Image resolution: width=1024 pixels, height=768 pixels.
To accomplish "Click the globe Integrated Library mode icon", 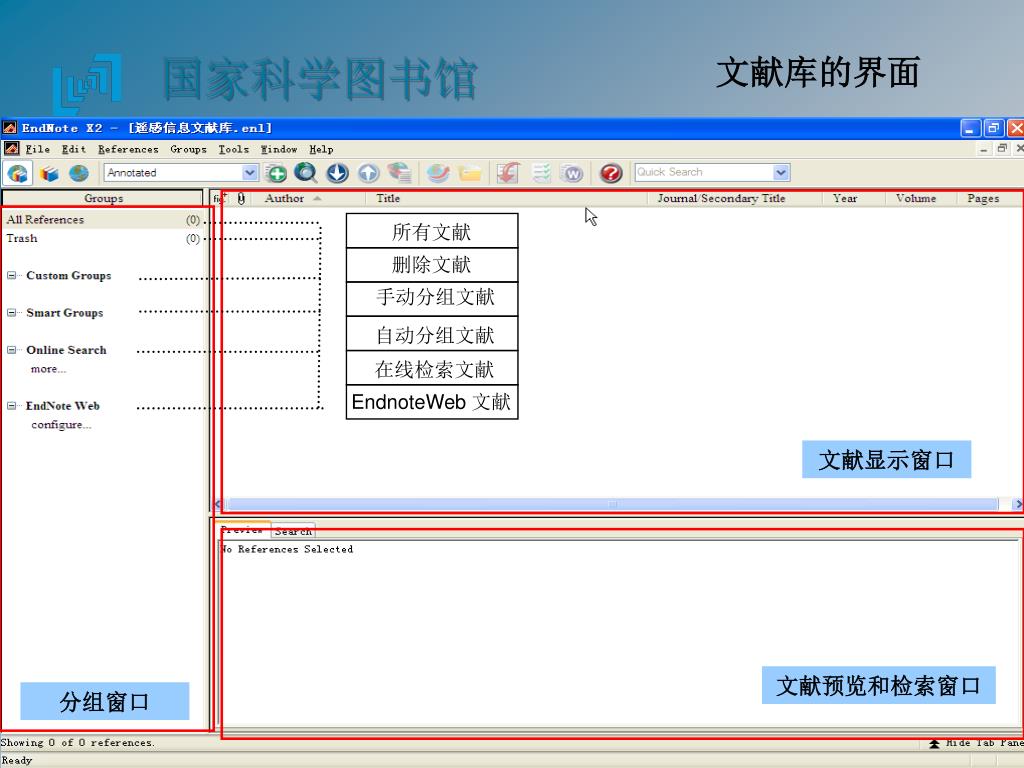I will pyautogui.click(x=79, y=174).
